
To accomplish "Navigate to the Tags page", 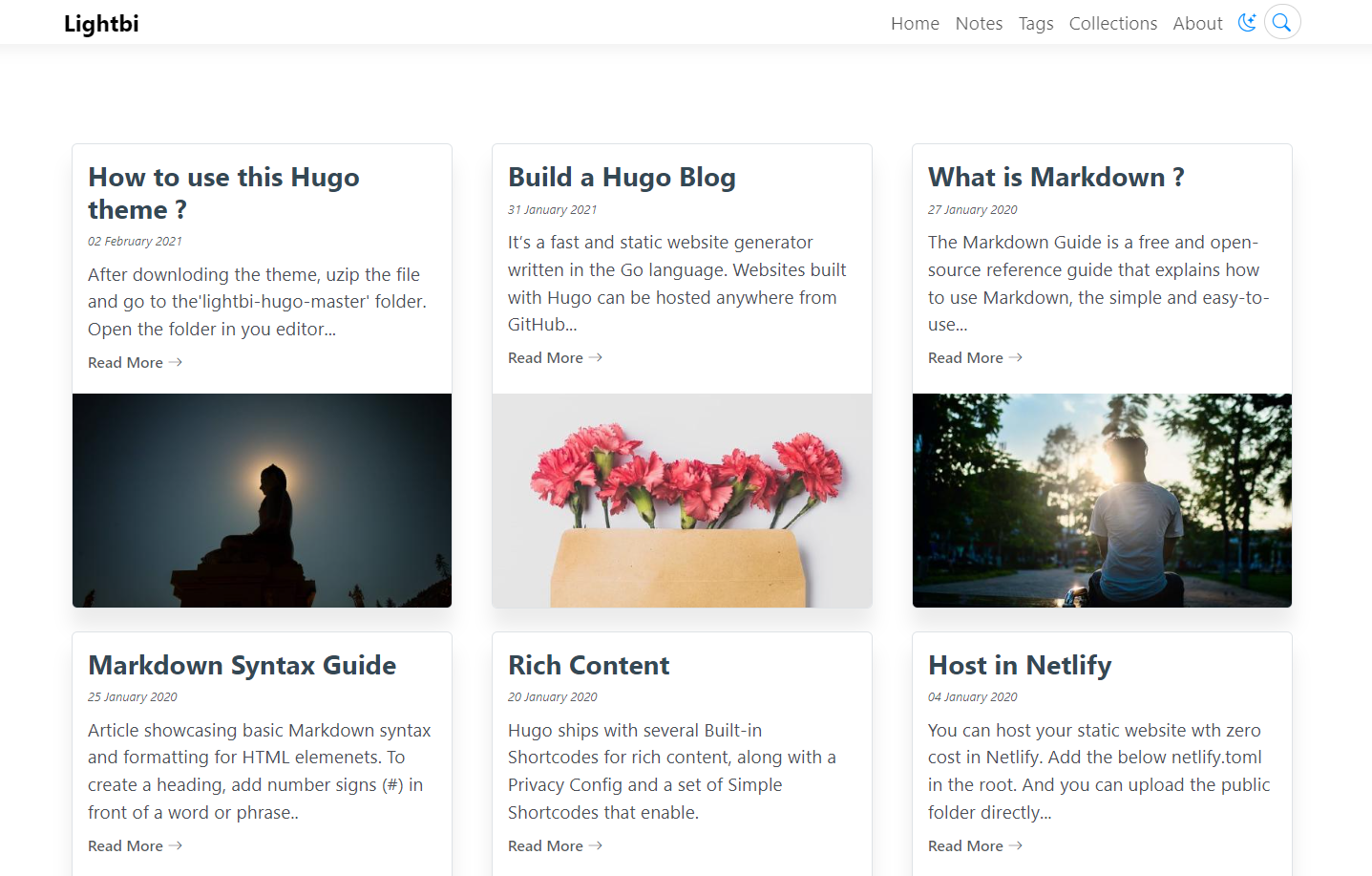I will point(1035,24).
